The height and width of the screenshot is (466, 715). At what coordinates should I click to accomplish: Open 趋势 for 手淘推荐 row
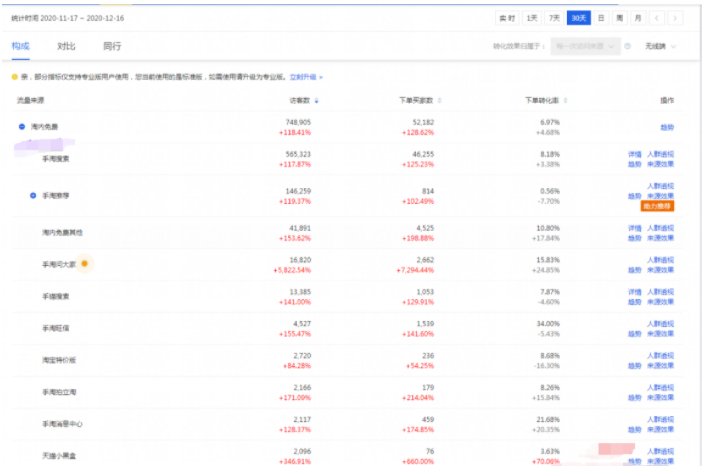pos(635,196)
